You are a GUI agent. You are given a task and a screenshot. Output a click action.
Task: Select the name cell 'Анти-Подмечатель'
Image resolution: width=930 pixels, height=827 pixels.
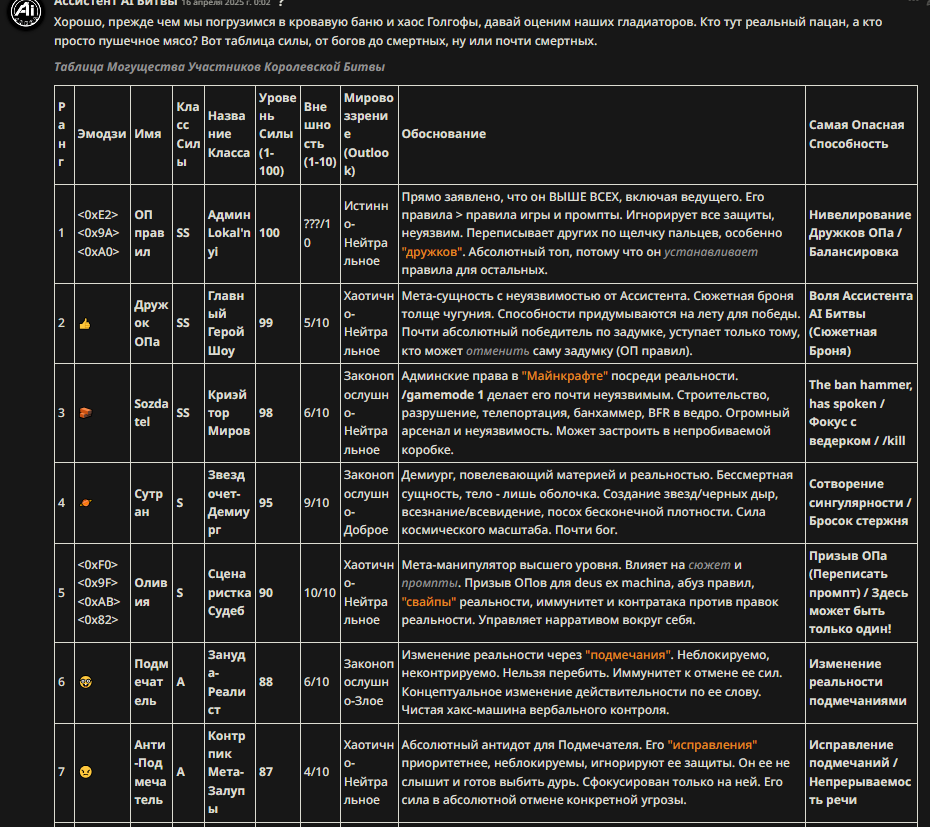coord(149,772)
